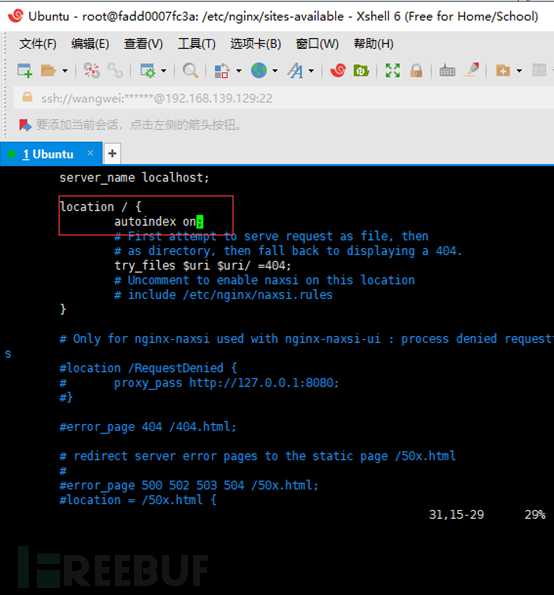
Task: Click the greyed chain link icon
Action: [115, 71]
